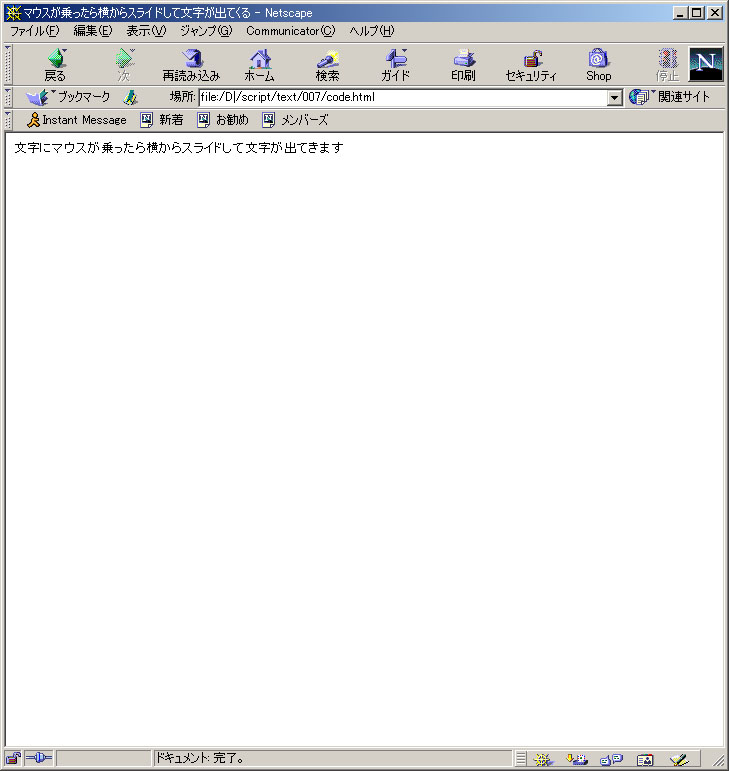
Task: Click the status text ドキュメント: 完了。
Action: tap(200, 758)
